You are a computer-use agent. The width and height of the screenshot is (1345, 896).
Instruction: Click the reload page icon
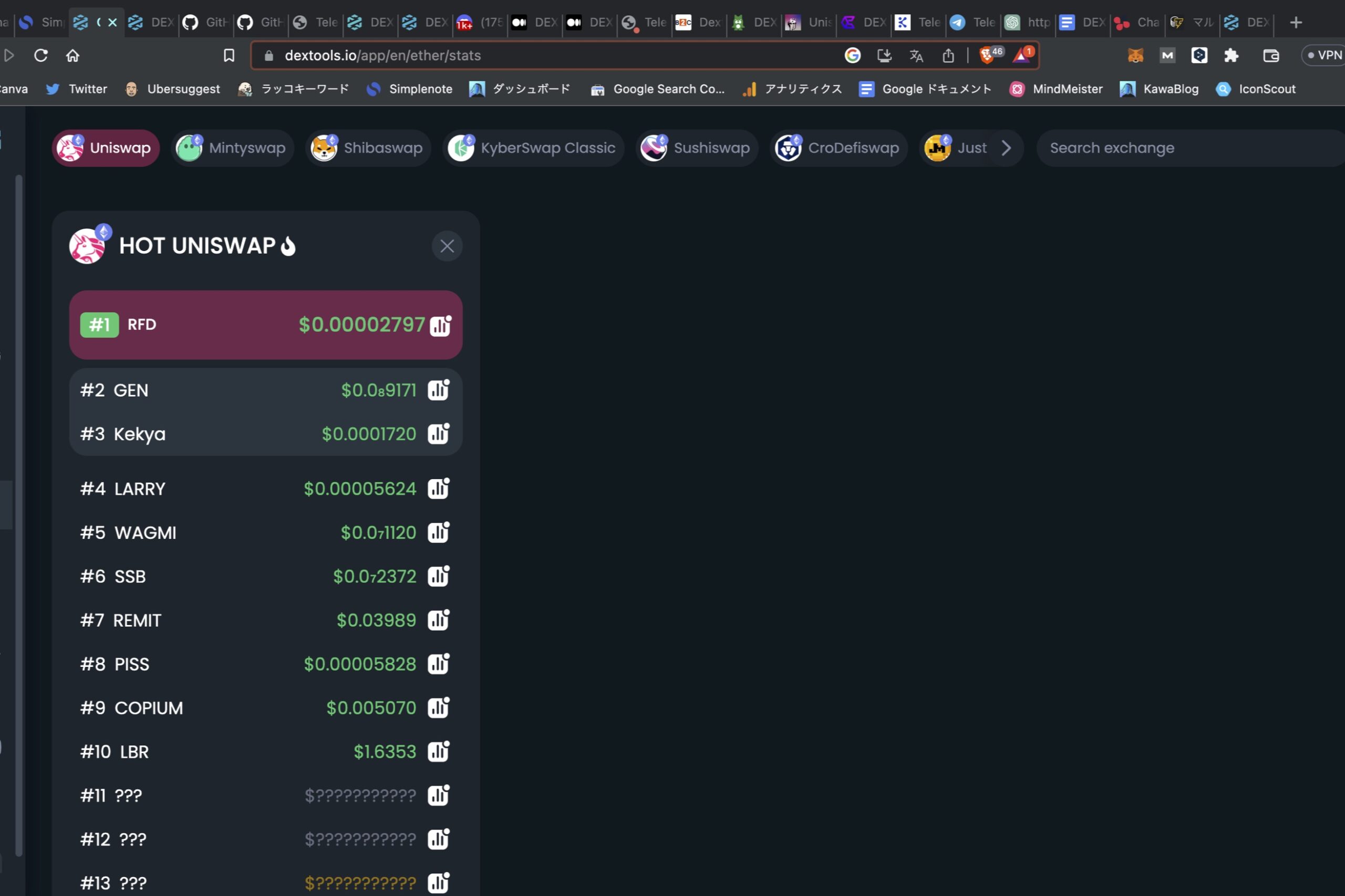pyautogui.click(x=40, y=55)
